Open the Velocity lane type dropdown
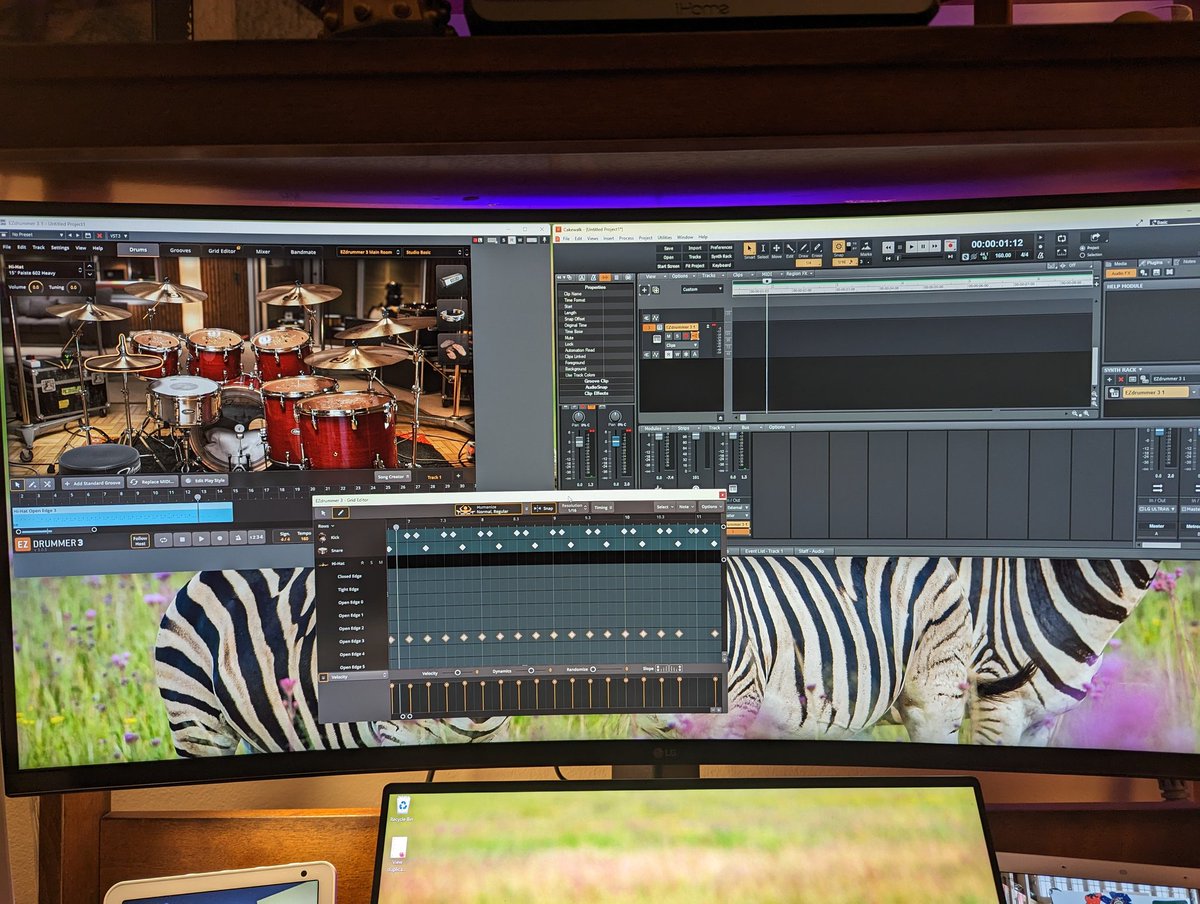 click(x=357, y=676)
